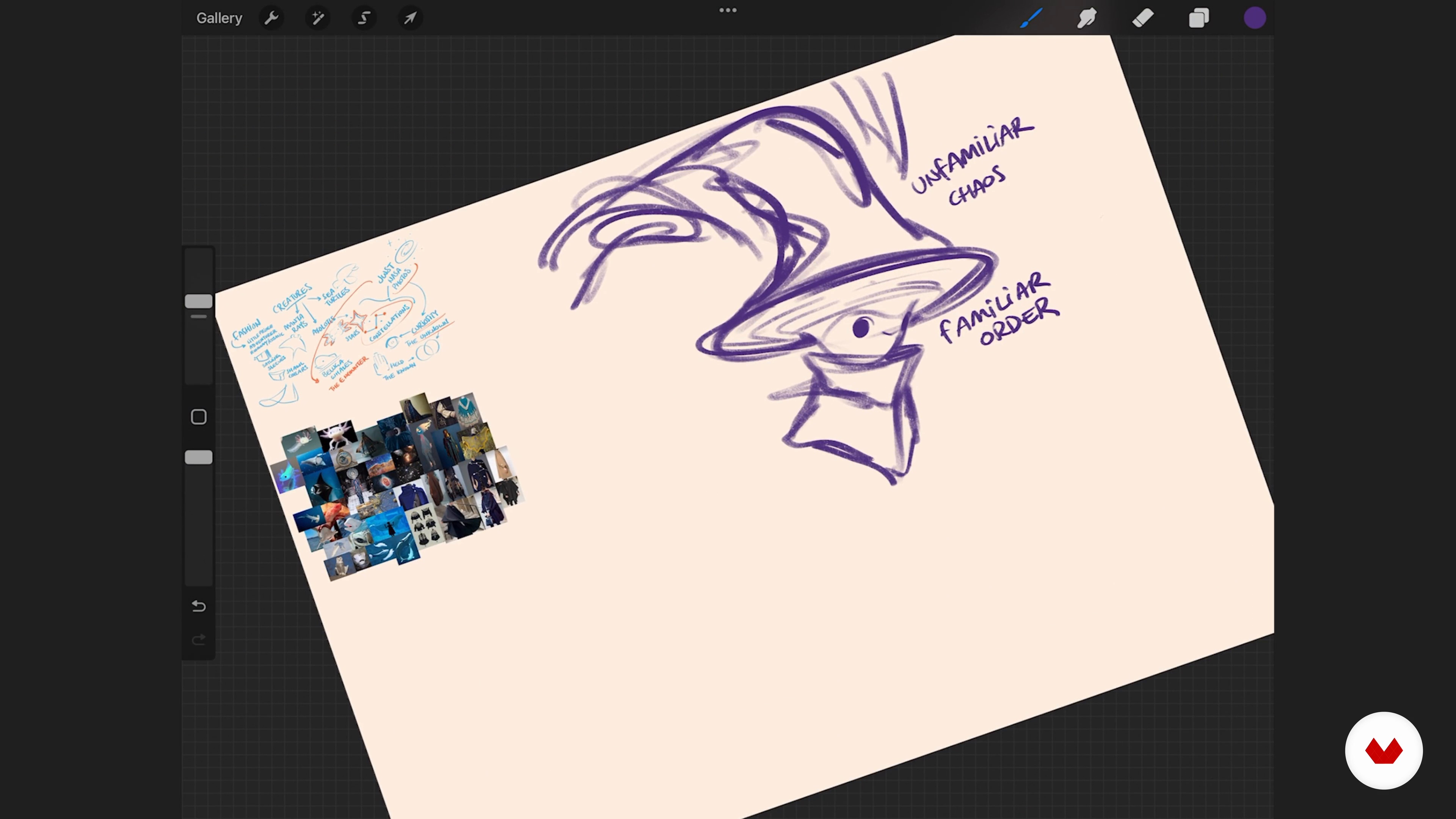Click the 'UNFAMILIAR CHAOS' handwritten text

coord(972,162)
